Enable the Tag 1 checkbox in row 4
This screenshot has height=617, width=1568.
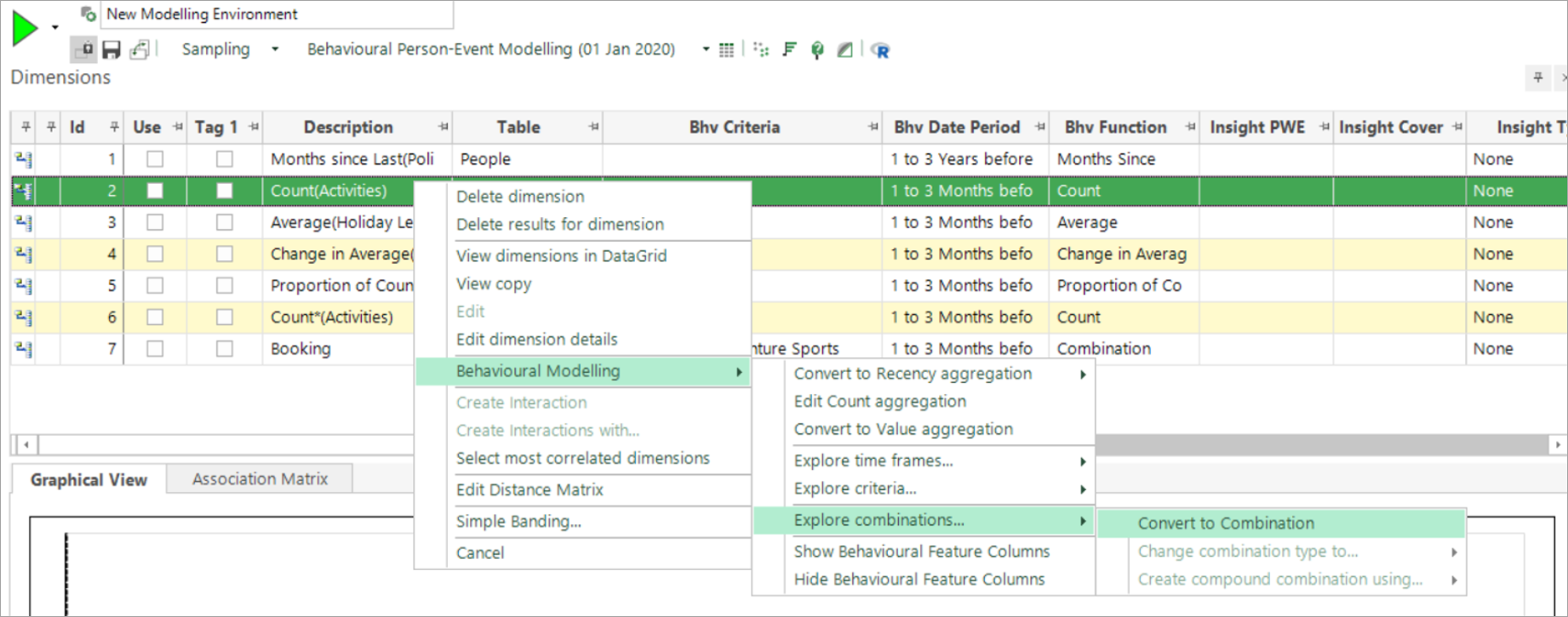(x=225, y=254)
